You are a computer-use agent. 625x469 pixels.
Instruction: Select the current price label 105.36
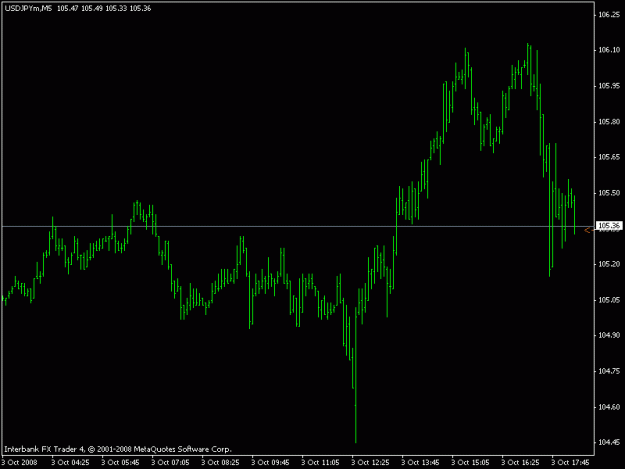point(609,226)
